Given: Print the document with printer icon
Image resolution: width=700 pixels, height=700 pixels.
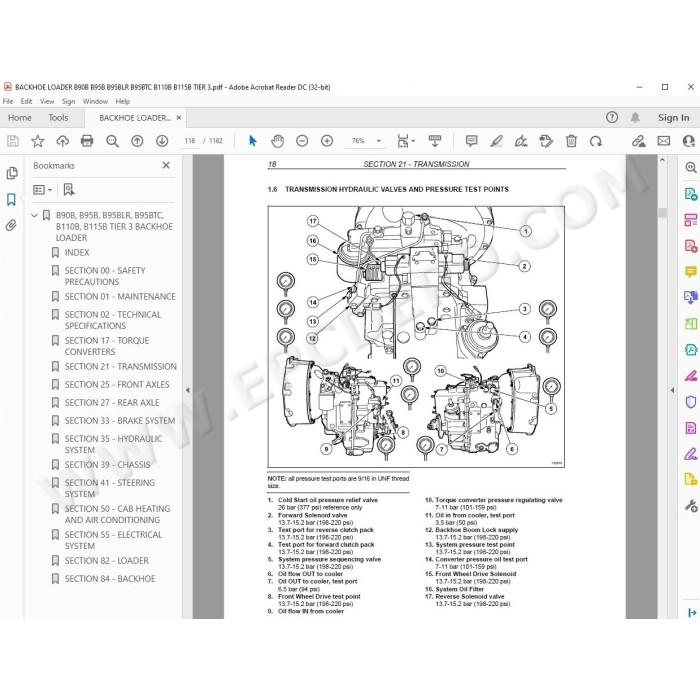Looking at the screenshot, I should (x=87, y=141).
